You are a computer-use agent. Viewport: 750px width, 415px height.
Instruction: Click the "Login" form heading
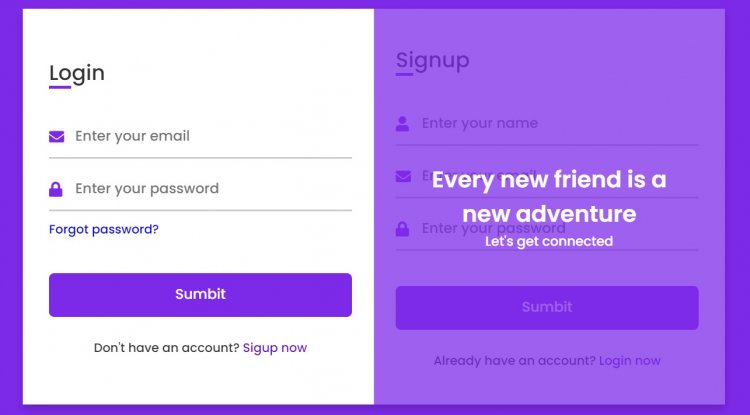pos(77,72)
